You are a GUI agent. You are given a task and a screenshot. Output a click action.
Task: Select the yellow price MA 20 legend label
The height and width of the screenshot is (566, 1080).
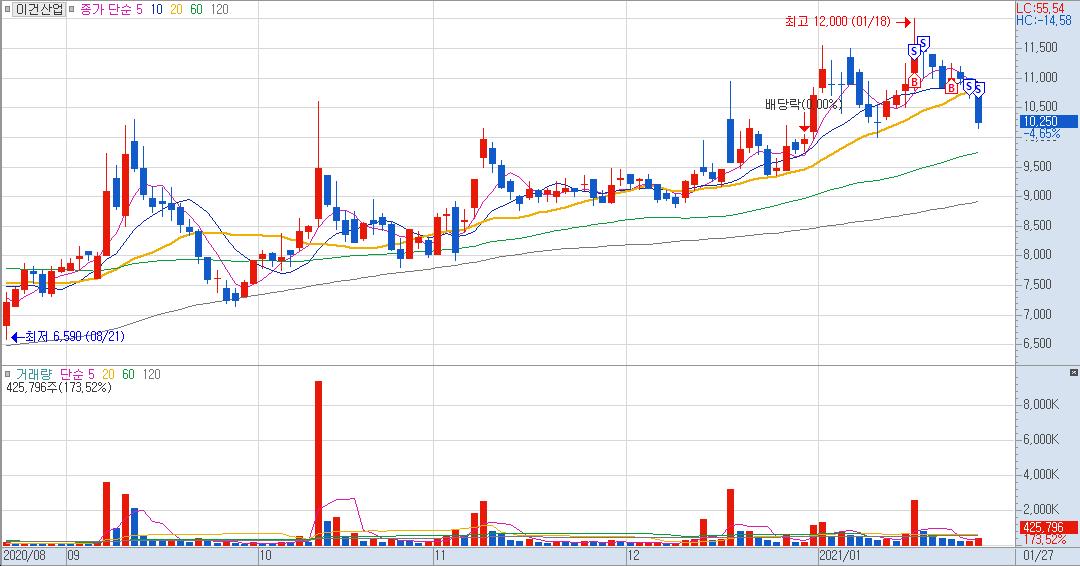(x=176, y=10)
